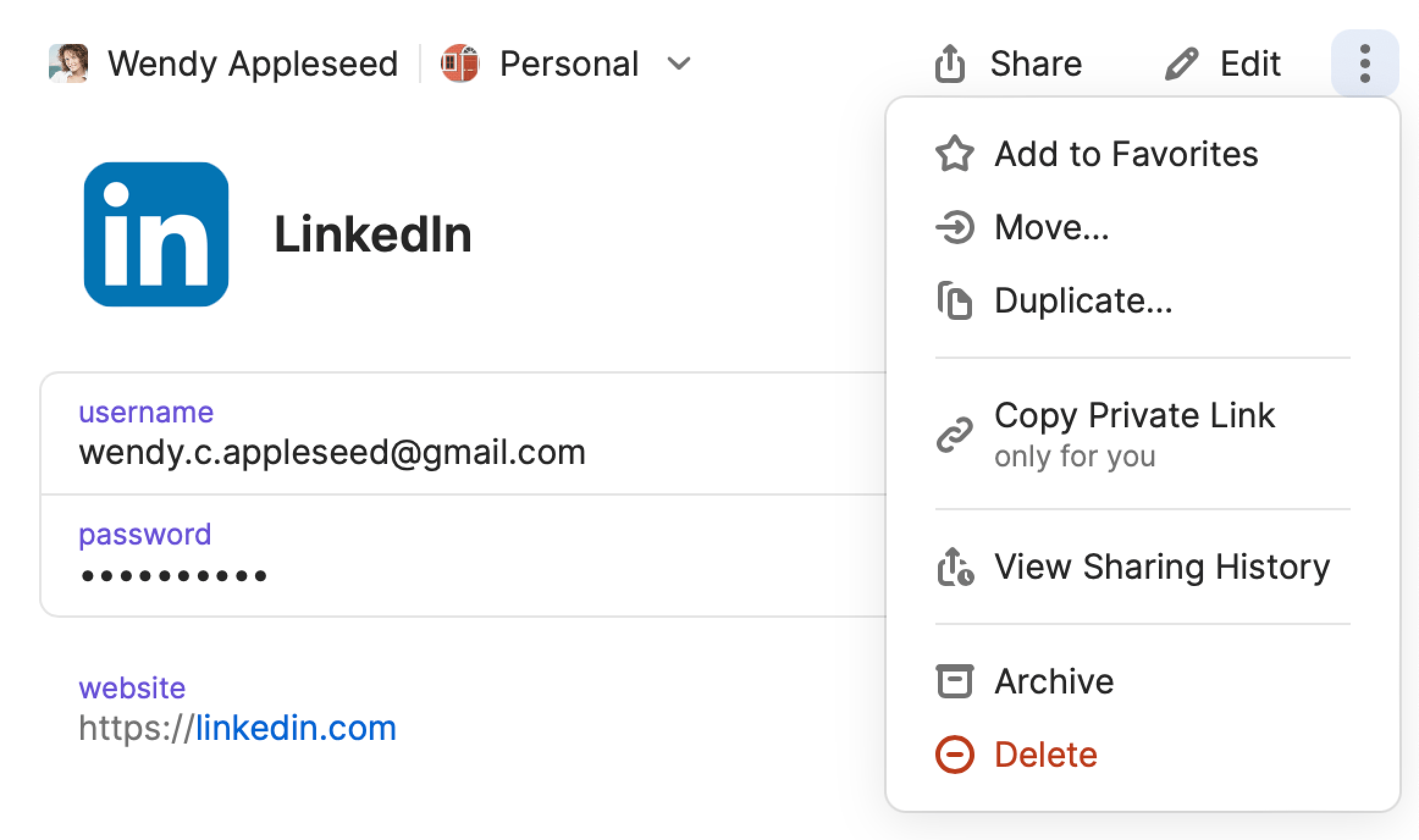Click the Share upload icon

point(949,63)
